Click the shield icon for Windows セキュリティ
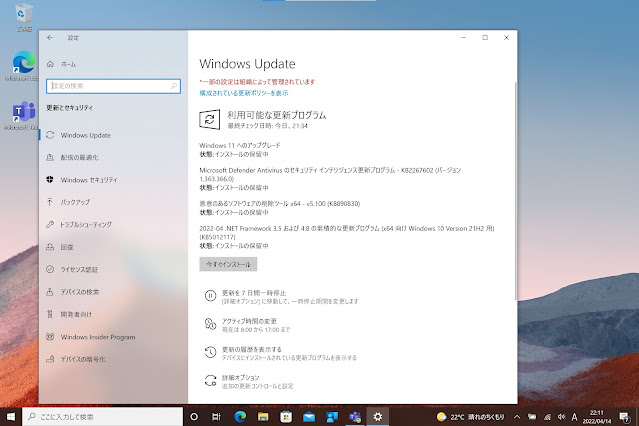This screenshot has height=426, width=639. coord(50,179)
